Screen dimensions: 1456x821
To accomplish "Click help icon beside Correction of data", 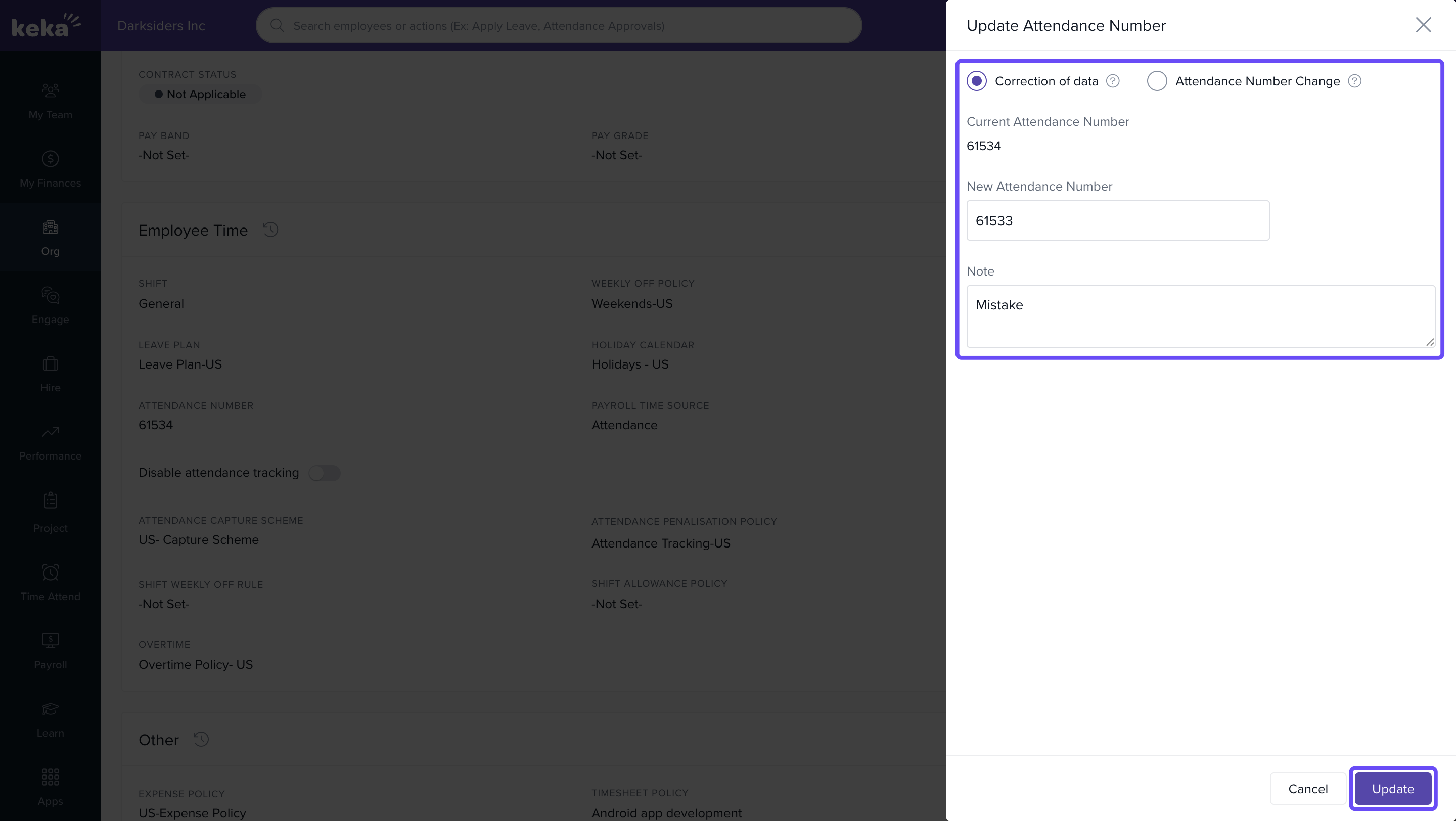I will click(x=1112, y=81).
